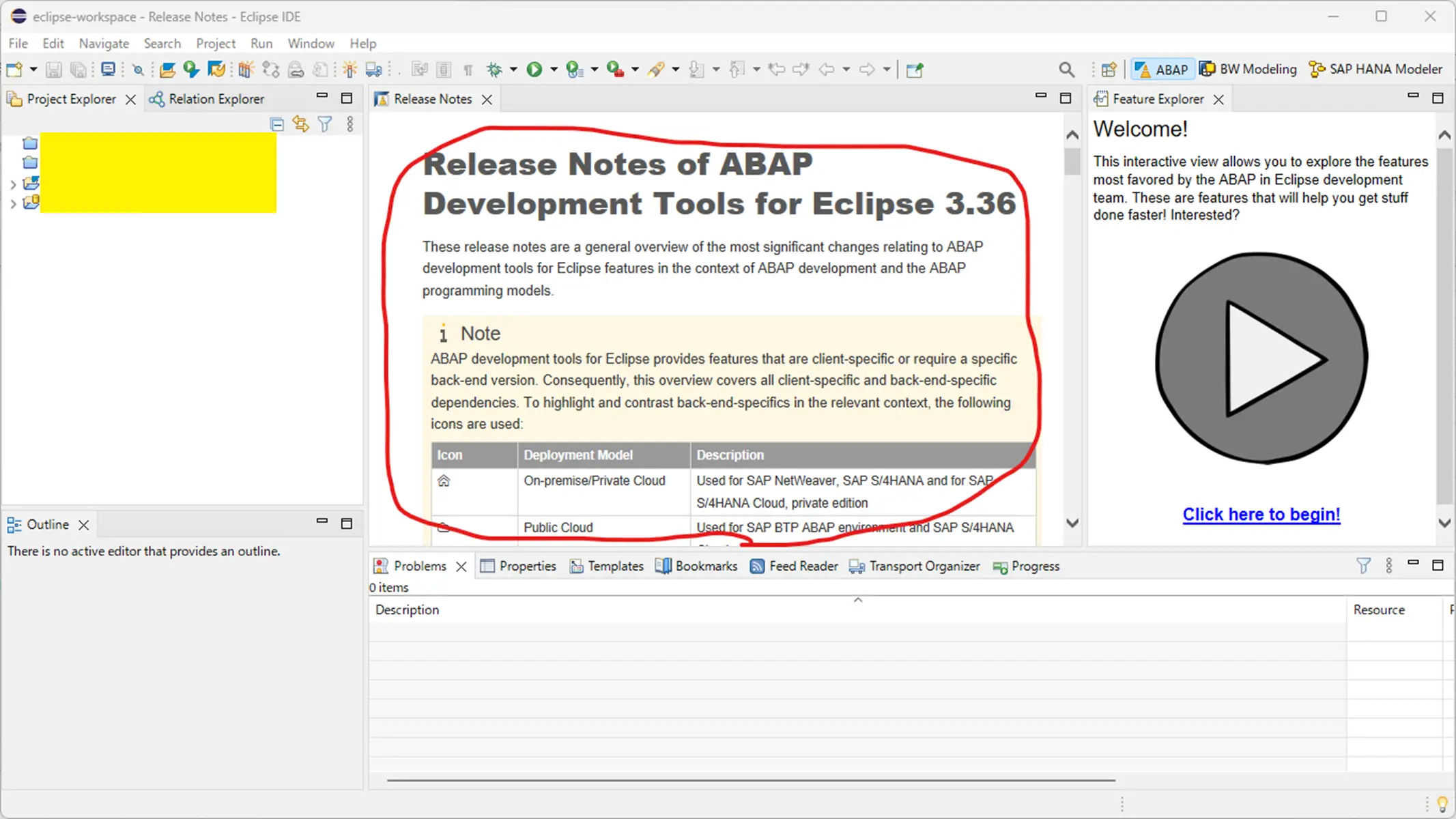Image resolution: width=1456 pixels, height=819 pixels.
Task: Open the Back navigation history dropdown
Action: pos(846,69)
